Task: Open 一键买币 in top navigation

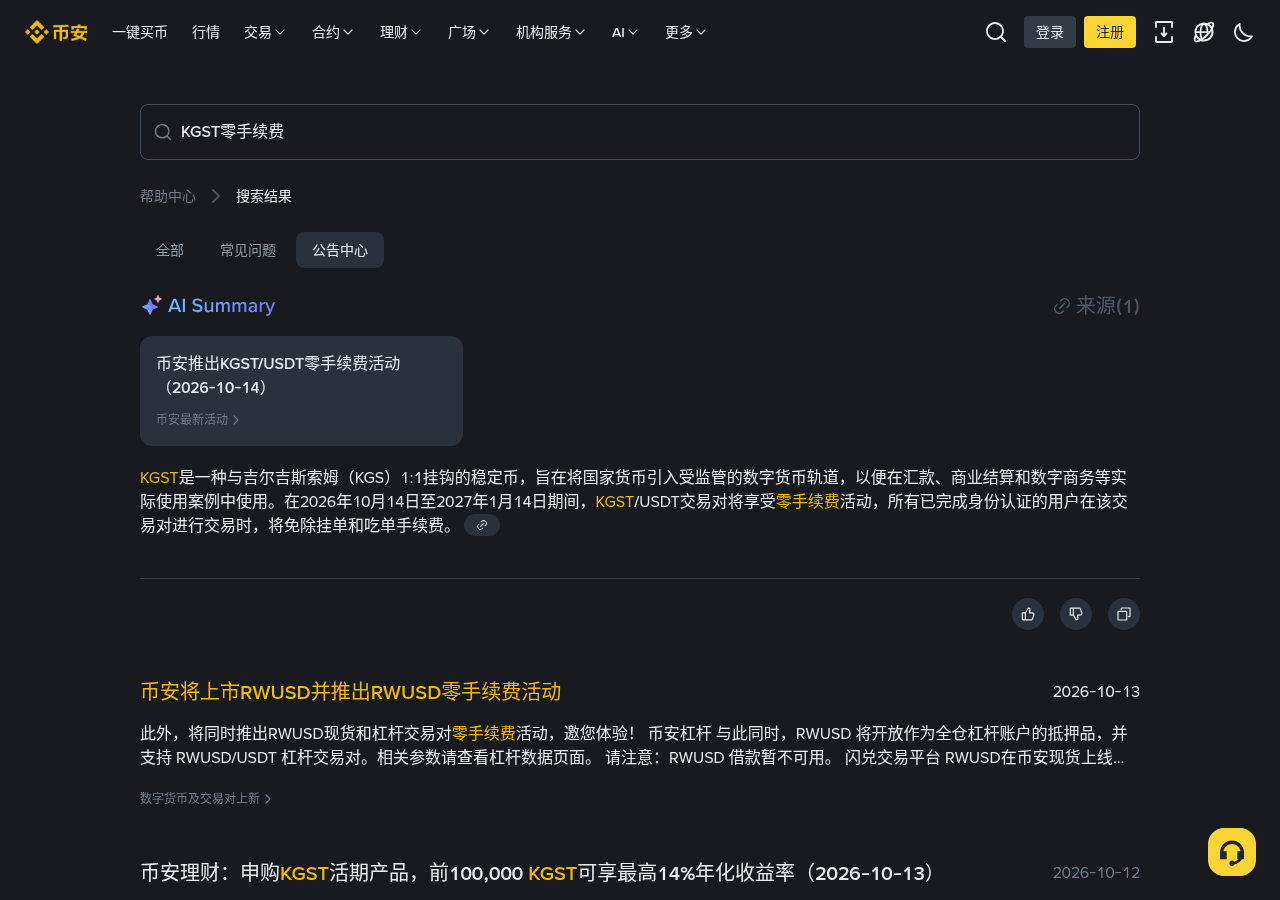Action: click(x=140, y=32)
